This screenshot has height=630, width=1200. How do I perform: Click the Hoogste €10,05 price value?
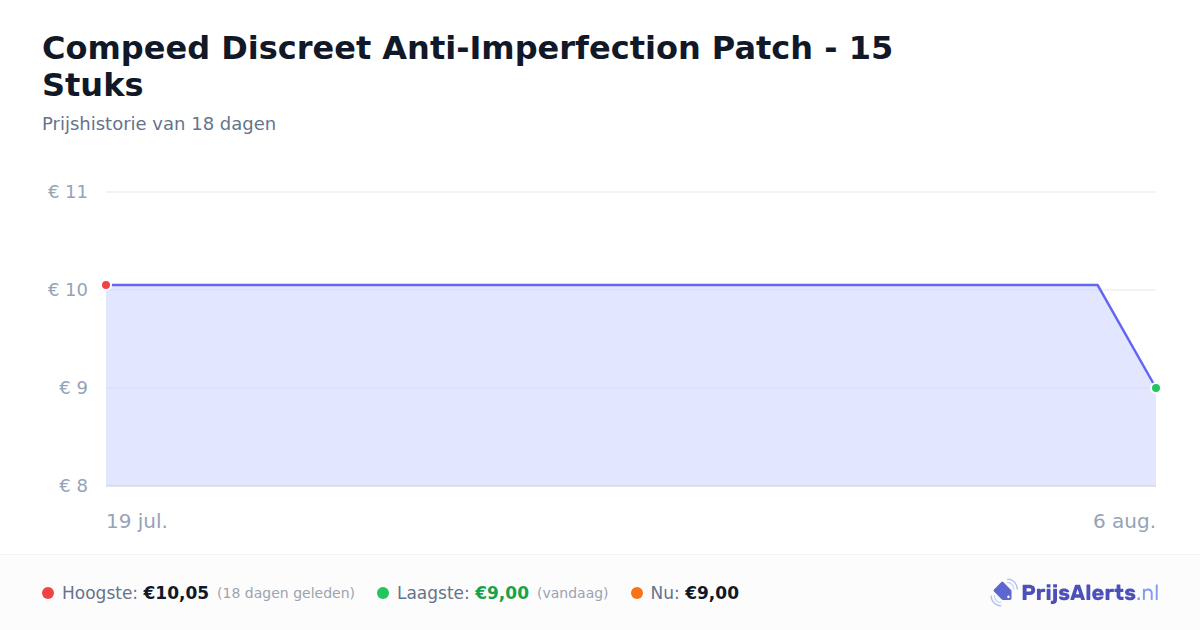(x=176, y=593)
